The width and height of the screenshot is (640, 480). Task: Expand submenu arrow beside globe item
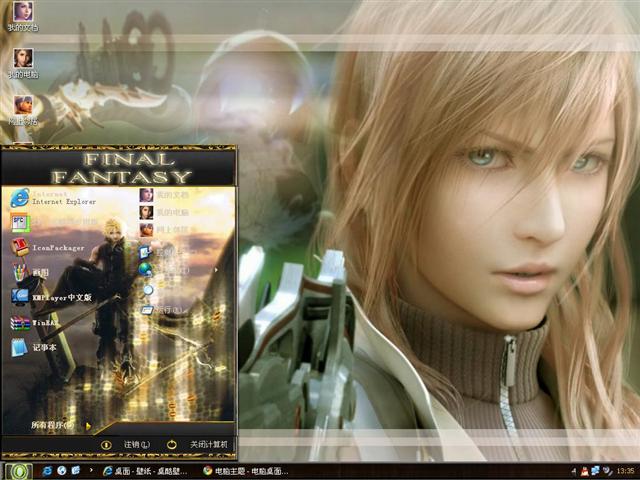(216, 270)
